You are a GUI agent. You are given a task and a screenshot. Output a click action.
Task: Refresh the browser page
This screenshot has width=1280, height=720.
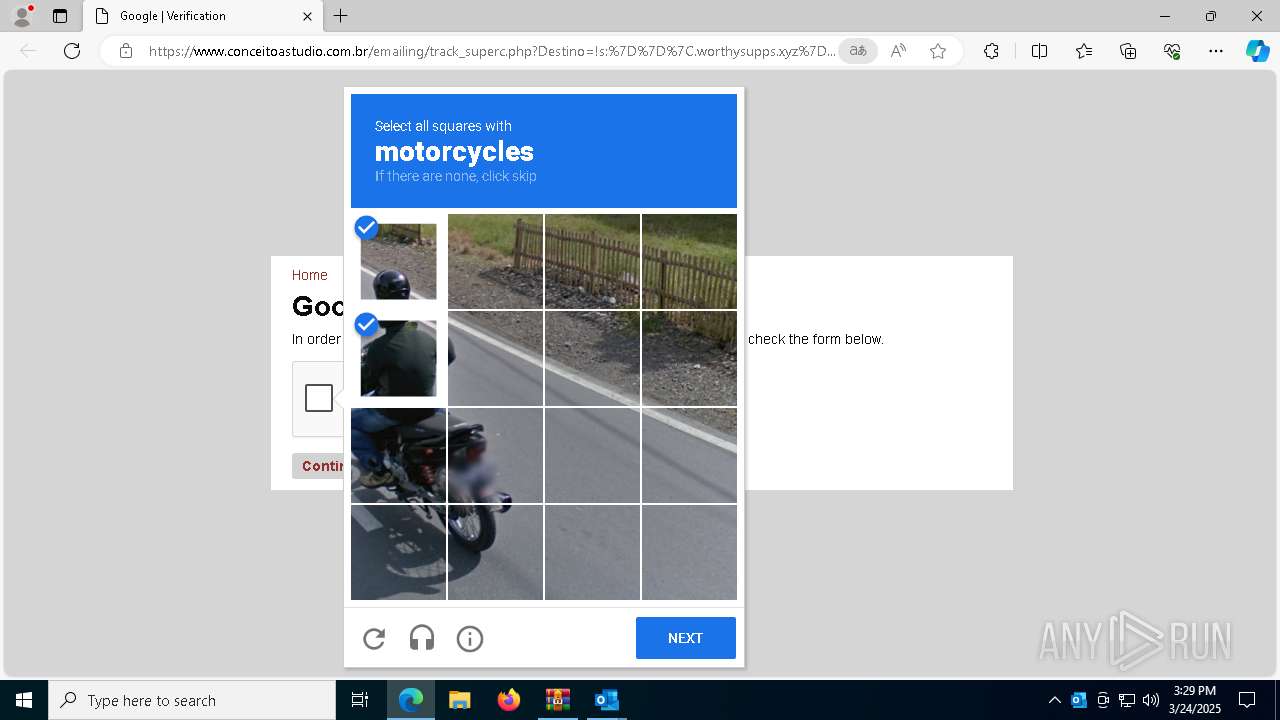(72, 51)
